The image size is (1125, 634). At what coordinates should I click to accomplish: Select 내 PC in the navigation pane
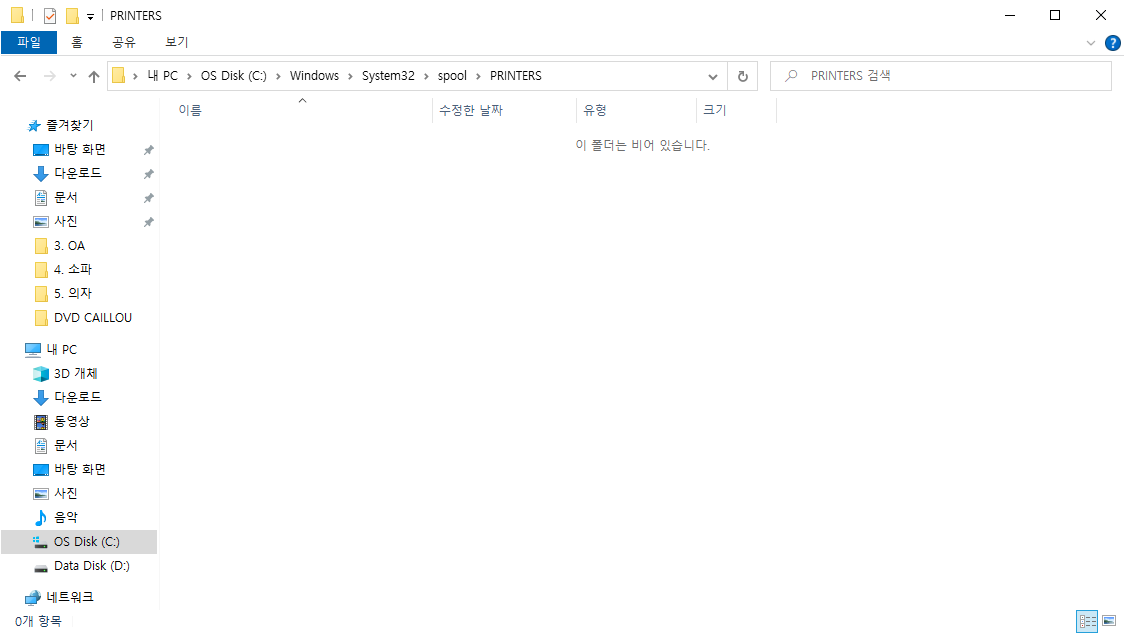pyautogui.click(x=61, y=350)
